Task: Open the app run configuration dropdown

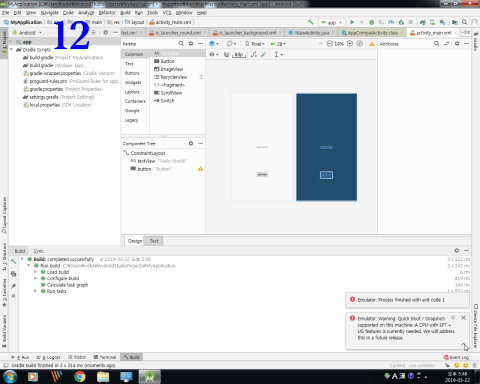Action: coord(332,22)
